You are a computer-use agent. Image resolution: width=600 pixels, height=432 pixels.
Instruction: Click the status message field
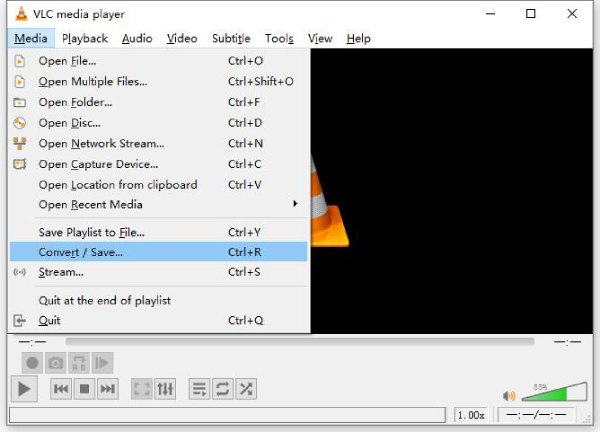pyautogui.click(x=227, y=415)
